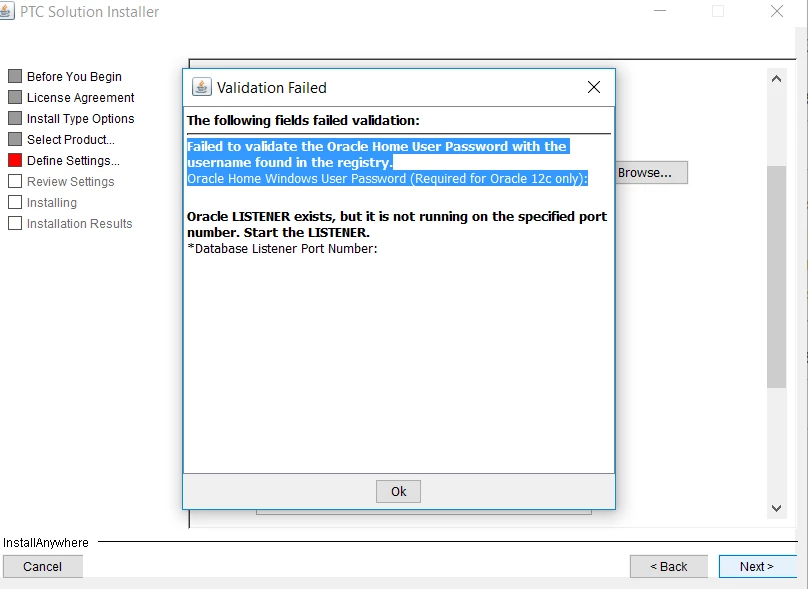This screenshot has height=589, width=808.
Task: Select the Install Type Options step
Action: pyautogui.click(x=80, y=119)
